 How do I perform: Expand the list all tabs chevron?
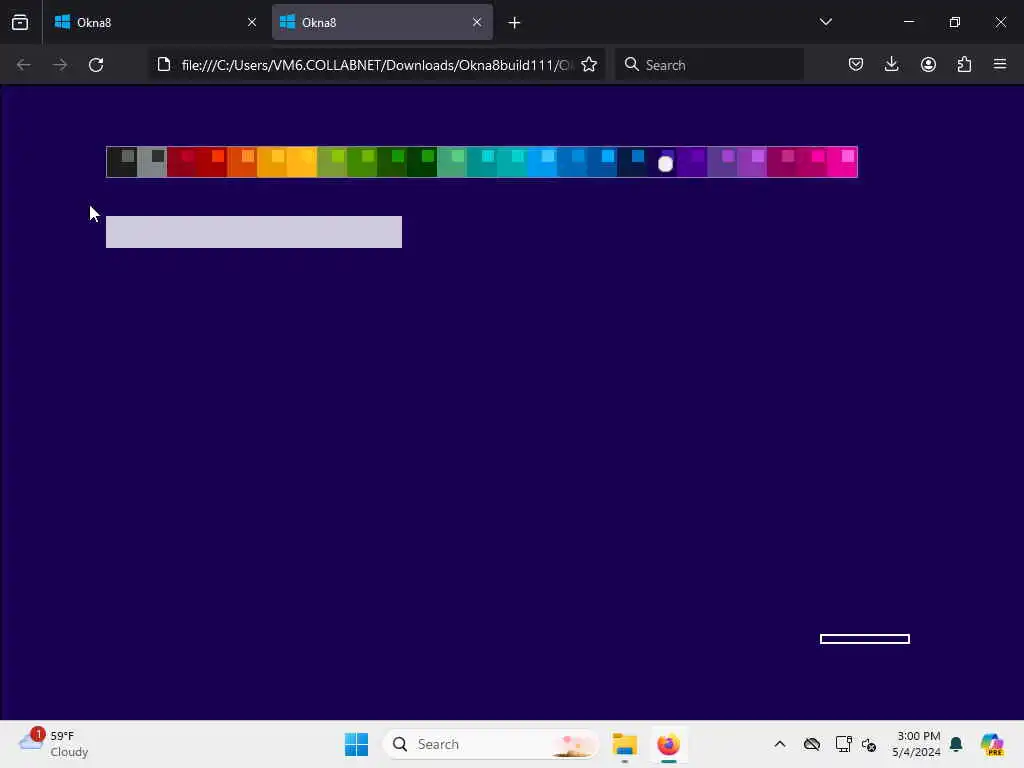[825, 22]
